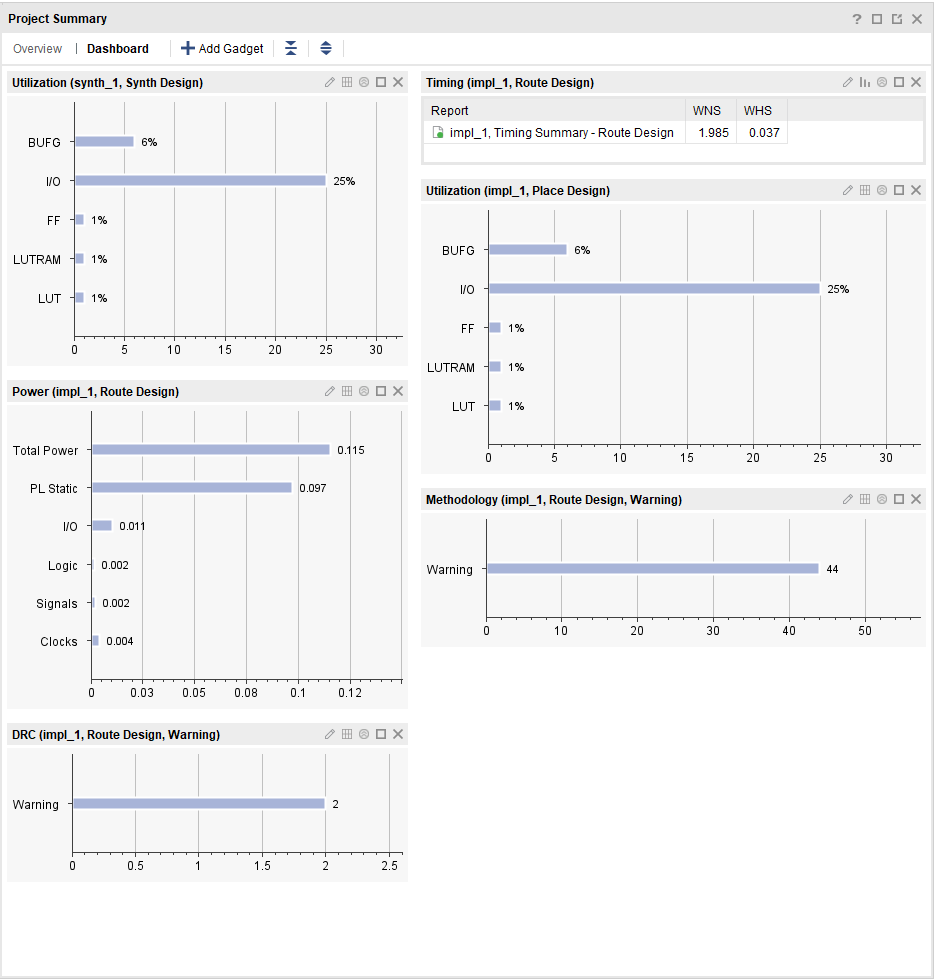Image resolution: width=937 pixels, height=979 pixels.
Task: Open impl_1 Timing Summary - Route Design report
Action: [562, 133]
